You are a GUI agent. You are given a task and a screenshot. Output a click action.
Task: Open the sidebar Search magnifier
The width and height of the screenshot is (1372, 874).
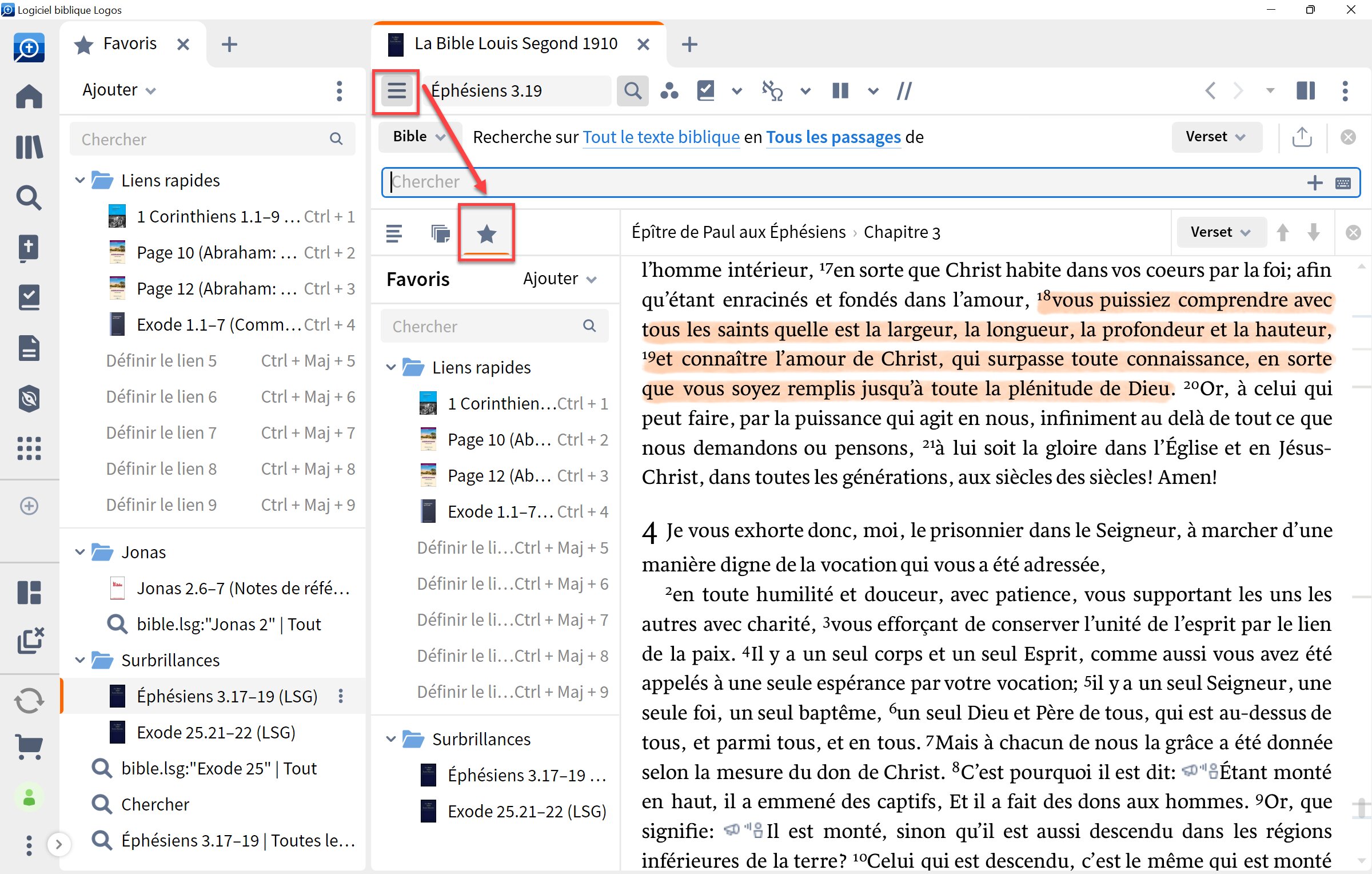pyautogui.click(x=29, y=198)
